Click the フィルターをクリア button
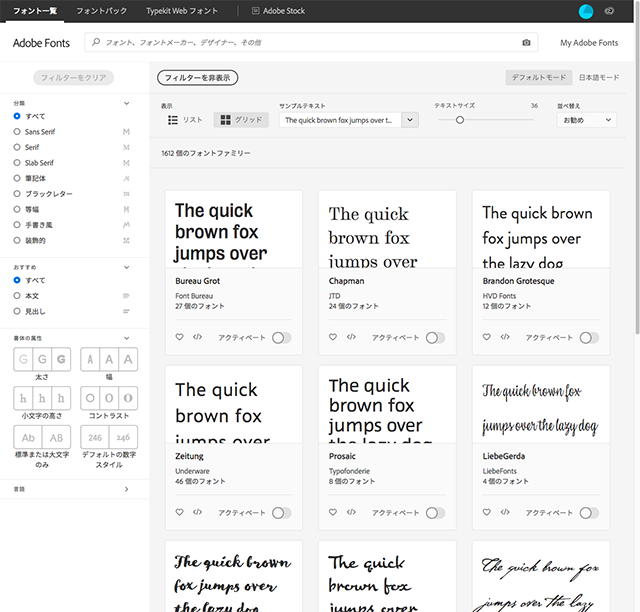Viewport: 640px width, 612px height. coord(73,78)
